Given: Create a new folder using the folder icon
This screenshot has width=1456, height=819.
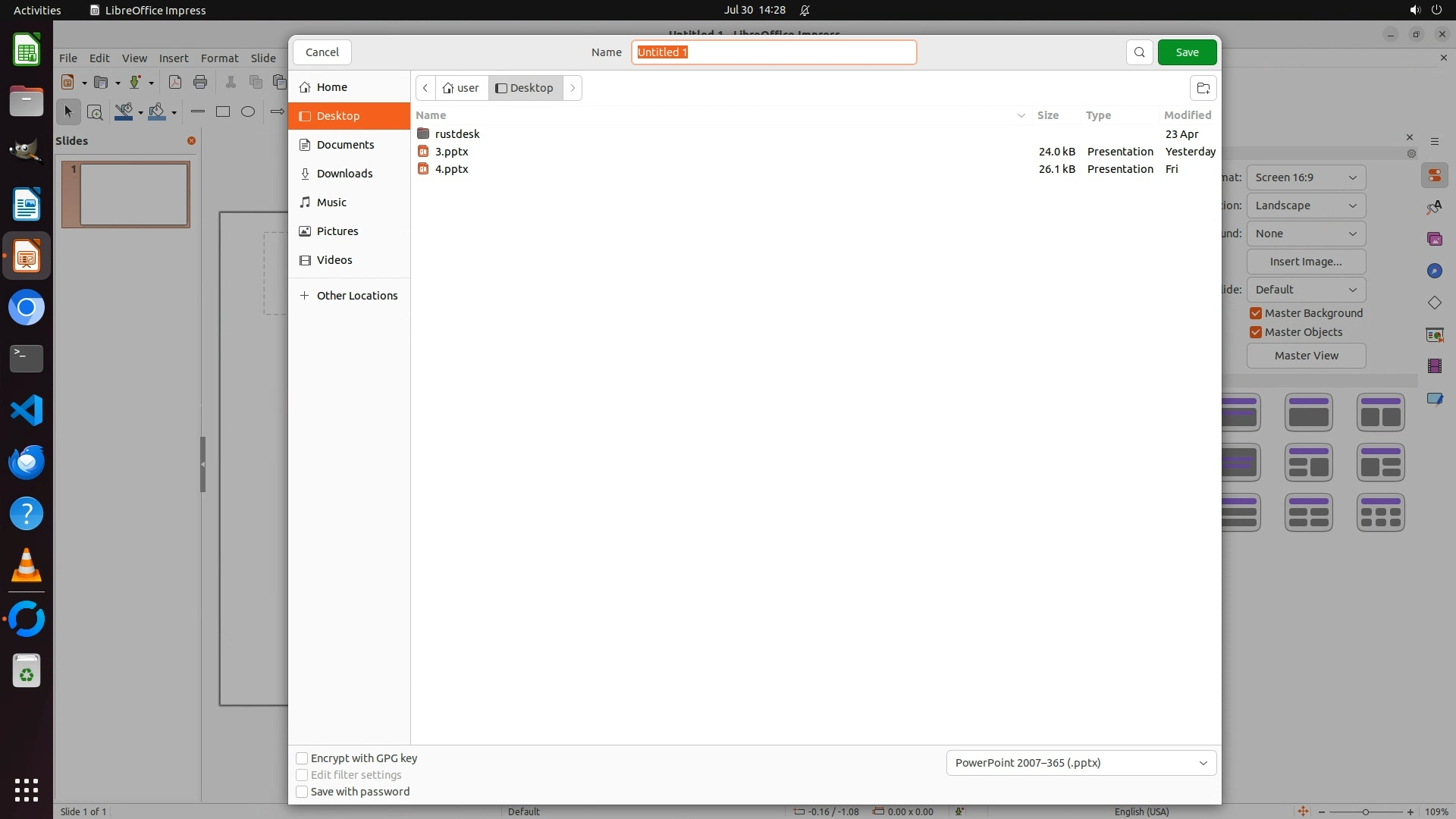Looking at the screenshot, I should pos(1203,88).
